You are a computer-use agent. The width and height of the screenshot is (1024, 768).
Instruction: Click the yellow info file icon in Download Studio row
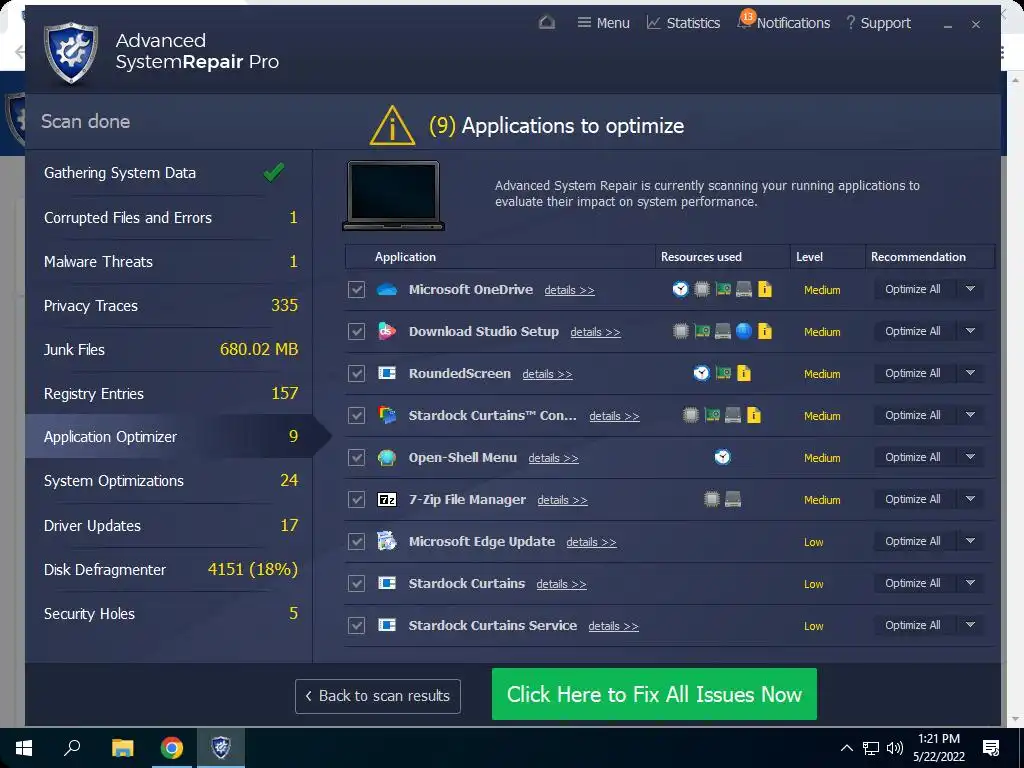pos(765,331)
